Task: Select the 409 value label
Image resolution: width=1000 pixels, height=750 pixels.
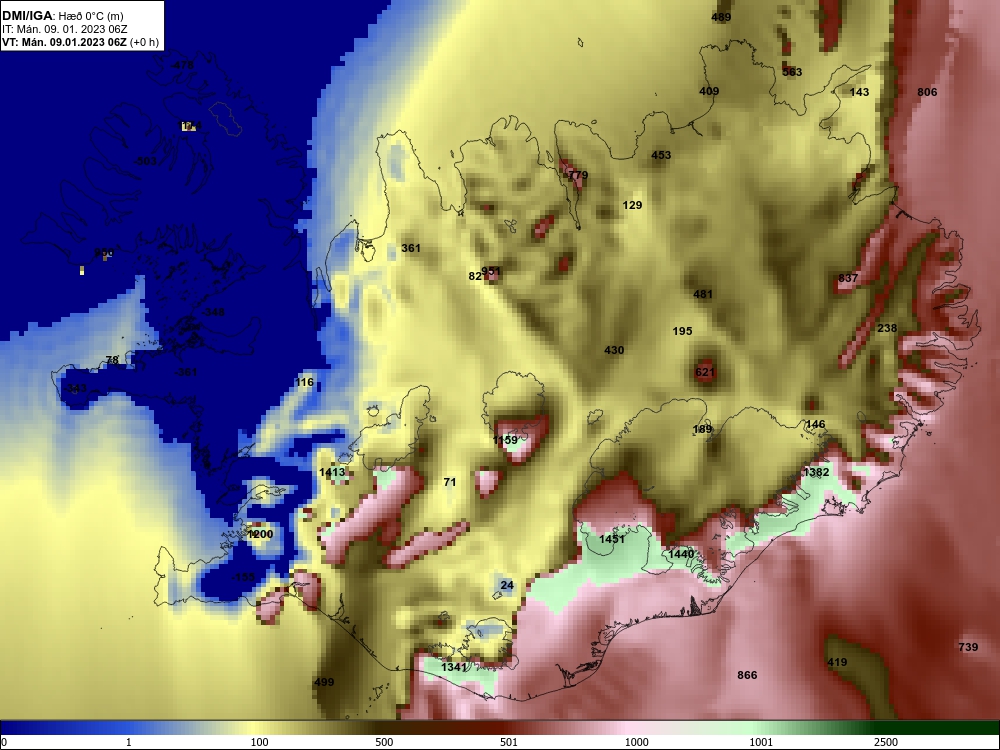Action: (x=709, y=91)
